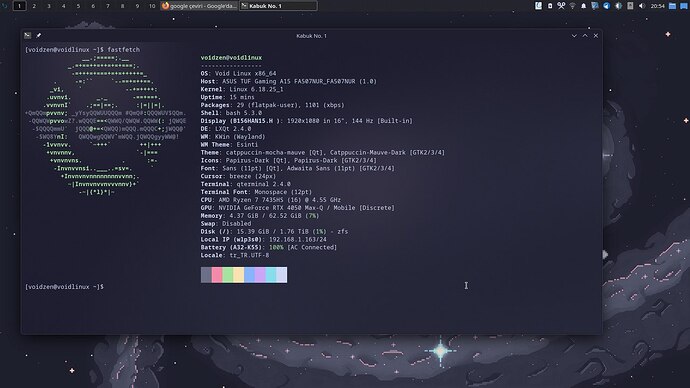Click the 'Icons: Papirus-Dark' line
690x388 pixels.
289,161
